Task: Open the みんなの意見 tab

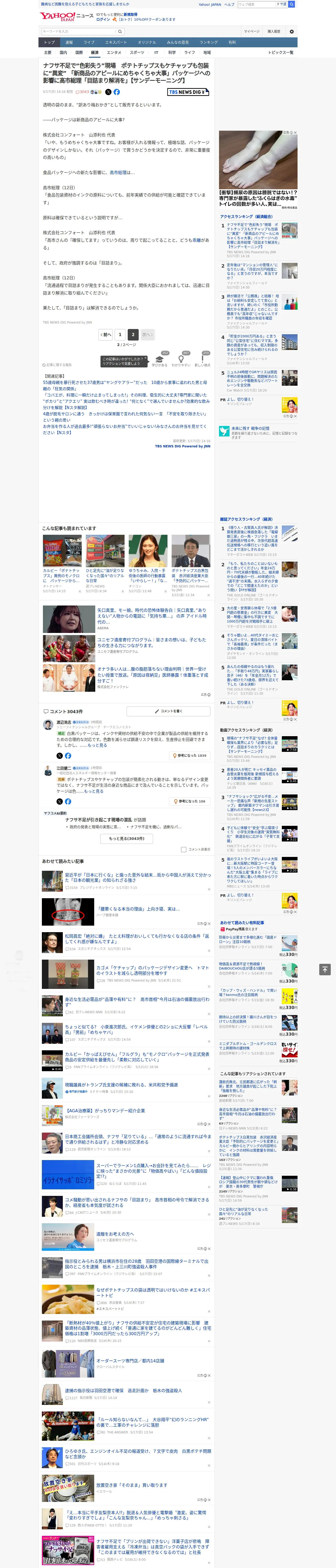Action: click(x=177, y=42)
